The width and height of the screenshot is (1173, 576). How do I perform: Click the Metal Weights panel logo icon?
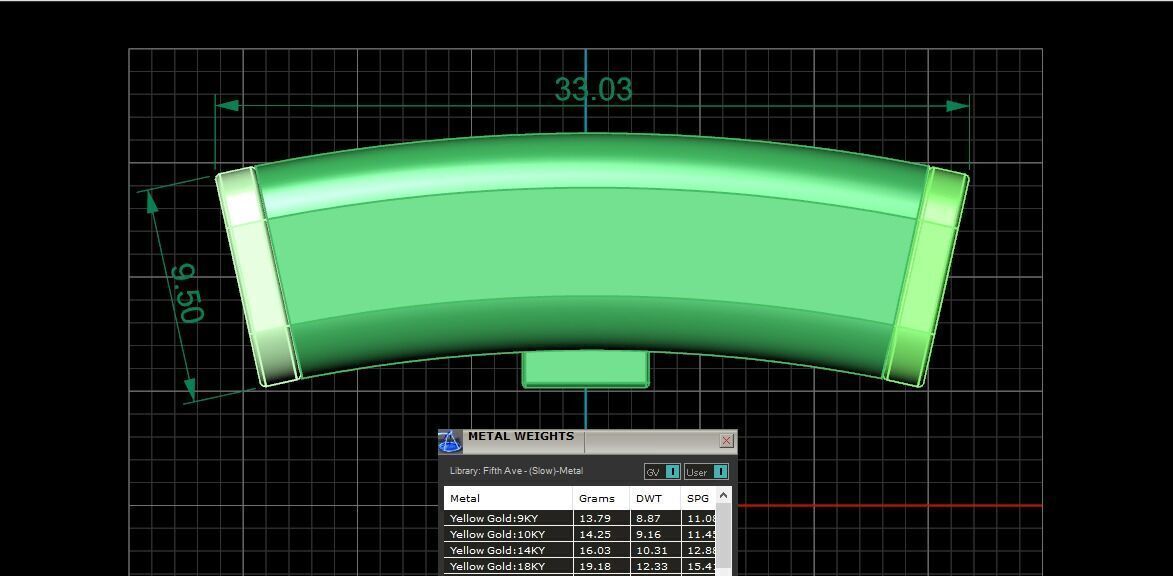click(x=450, y=441)
